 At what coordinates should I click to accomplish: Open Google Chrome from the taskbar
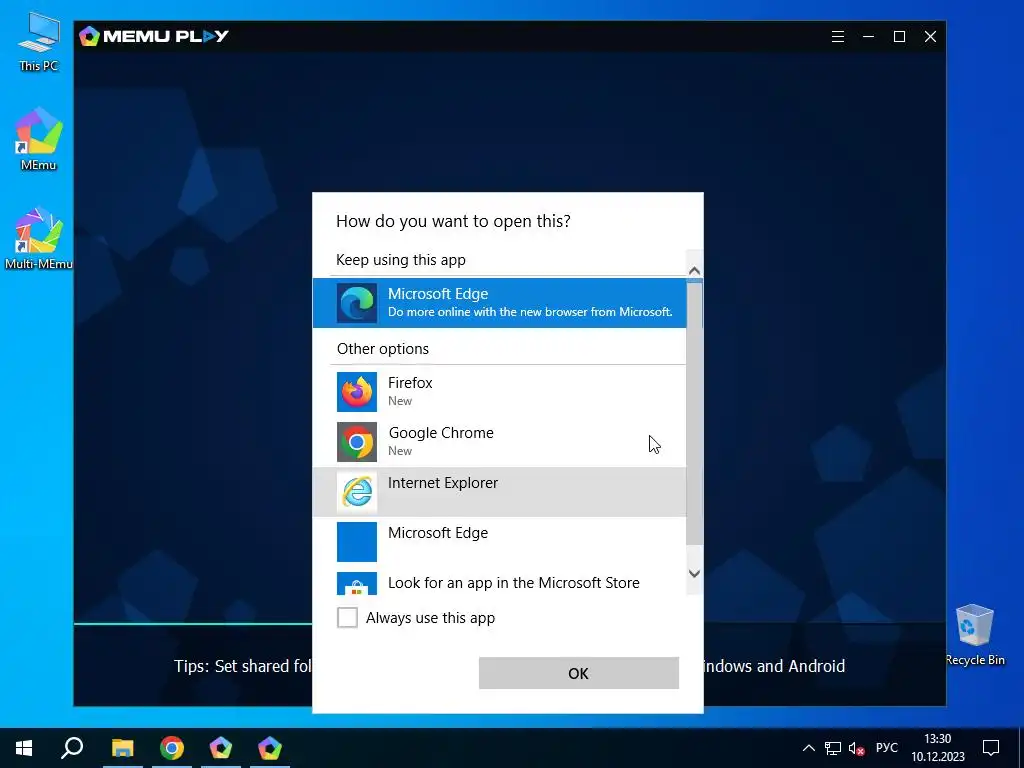coord(172,748)
